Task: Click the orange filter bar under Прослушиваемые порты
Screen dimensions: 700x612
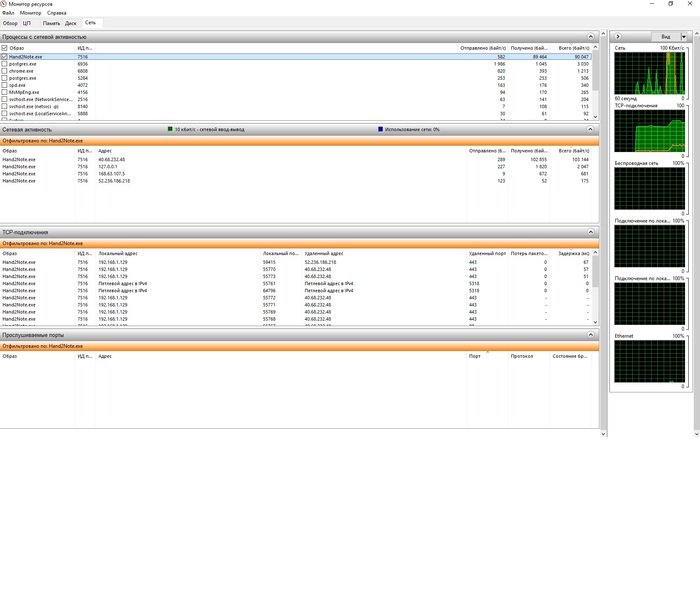Action: (x=299, y=346)
